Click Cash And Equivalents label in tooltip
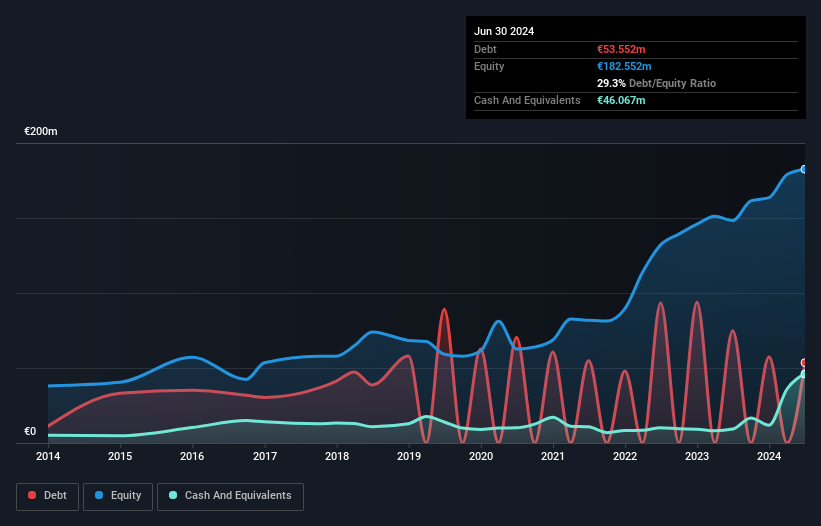The height and width of the screenshot is (526, 821). 527,100
